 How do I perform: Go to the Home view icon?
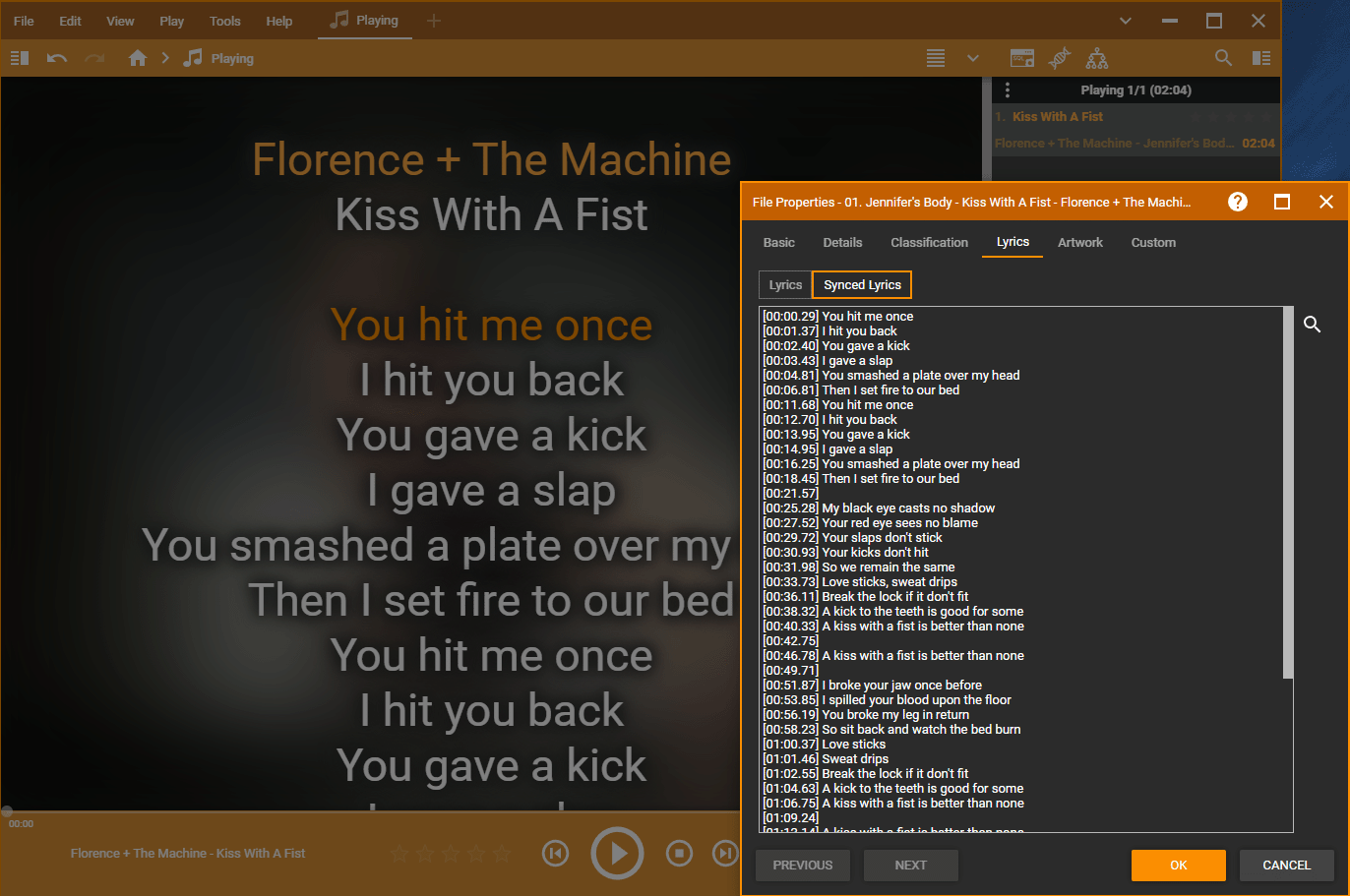pyautogui.click(x=138, y=58)
